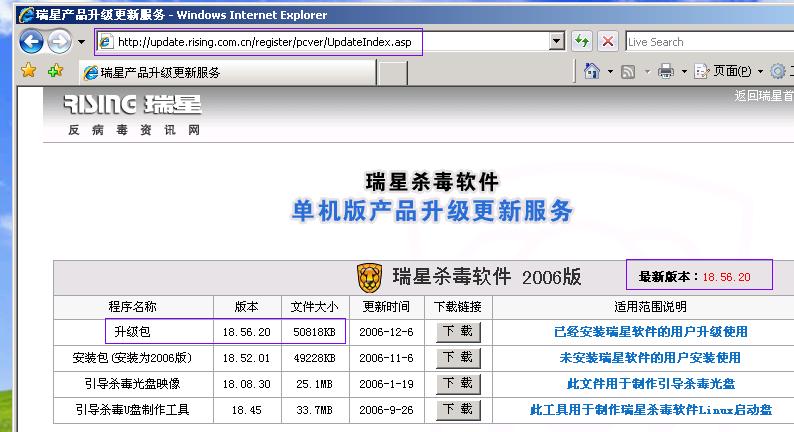Viewport: 794px width, 432px height.
Task: Click update date 2006-12-6
Action: (386, 332)
